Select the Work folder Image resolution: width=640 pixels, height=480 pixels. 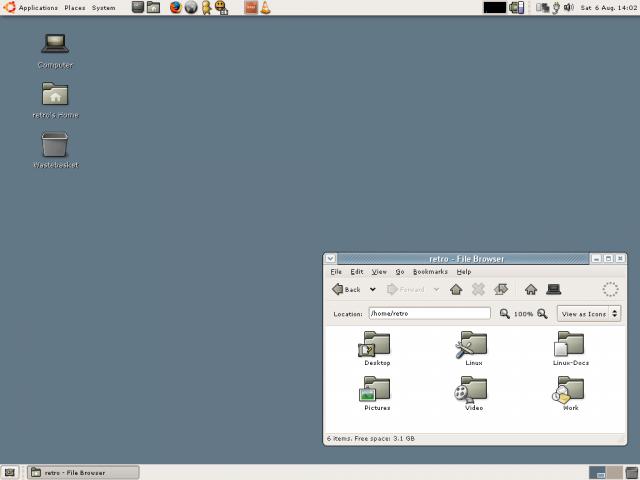(x=570, y=393)
